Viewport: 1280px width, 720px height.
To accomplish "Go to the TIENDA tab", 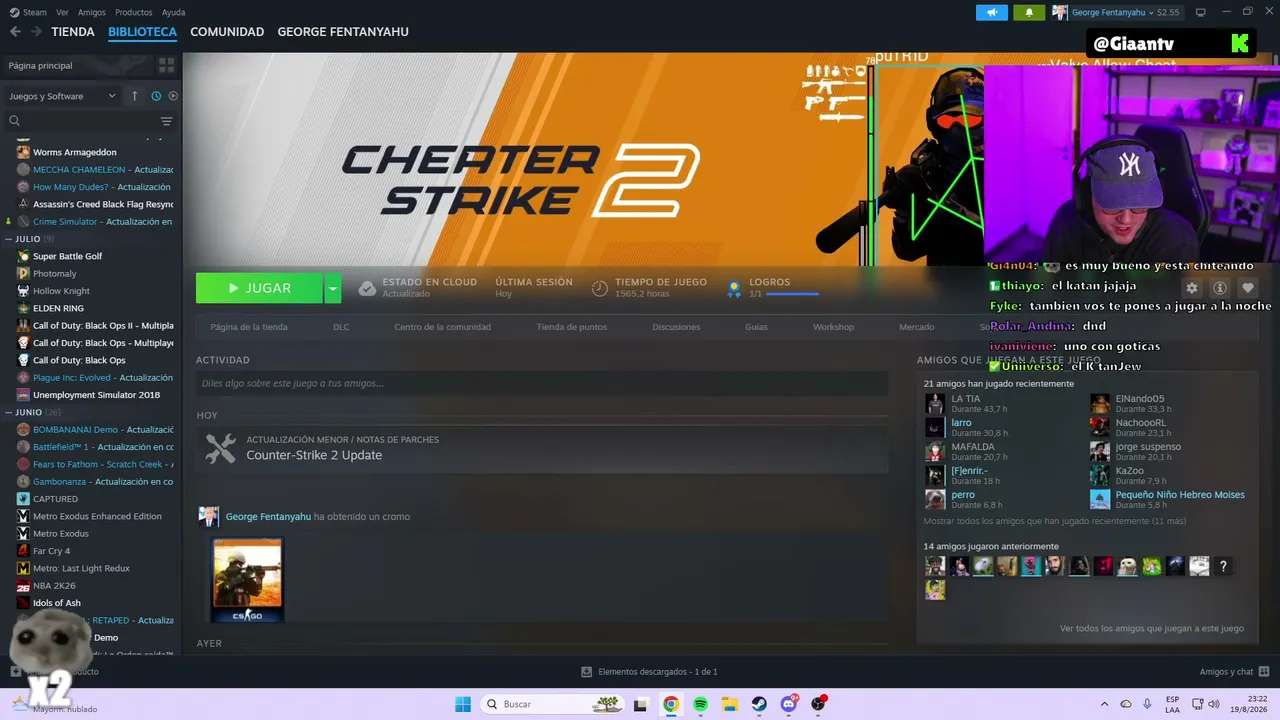I will [73, 32].
